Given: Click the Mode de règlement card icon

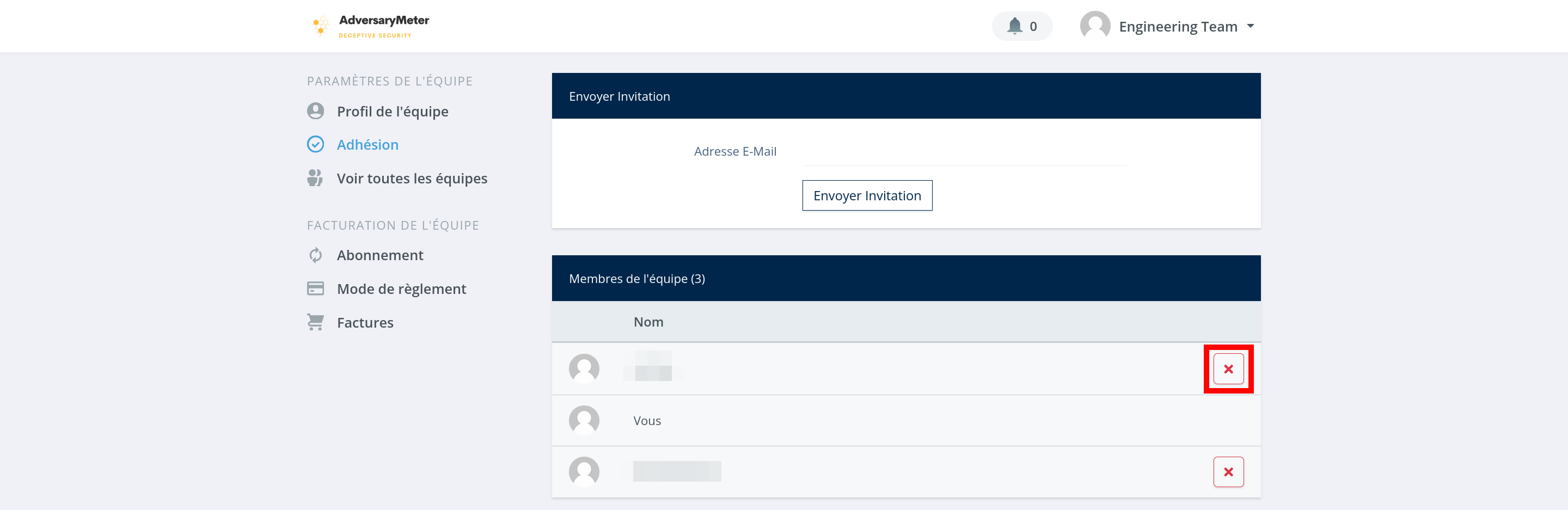Looking at the screenshot, I should [315, 288].
